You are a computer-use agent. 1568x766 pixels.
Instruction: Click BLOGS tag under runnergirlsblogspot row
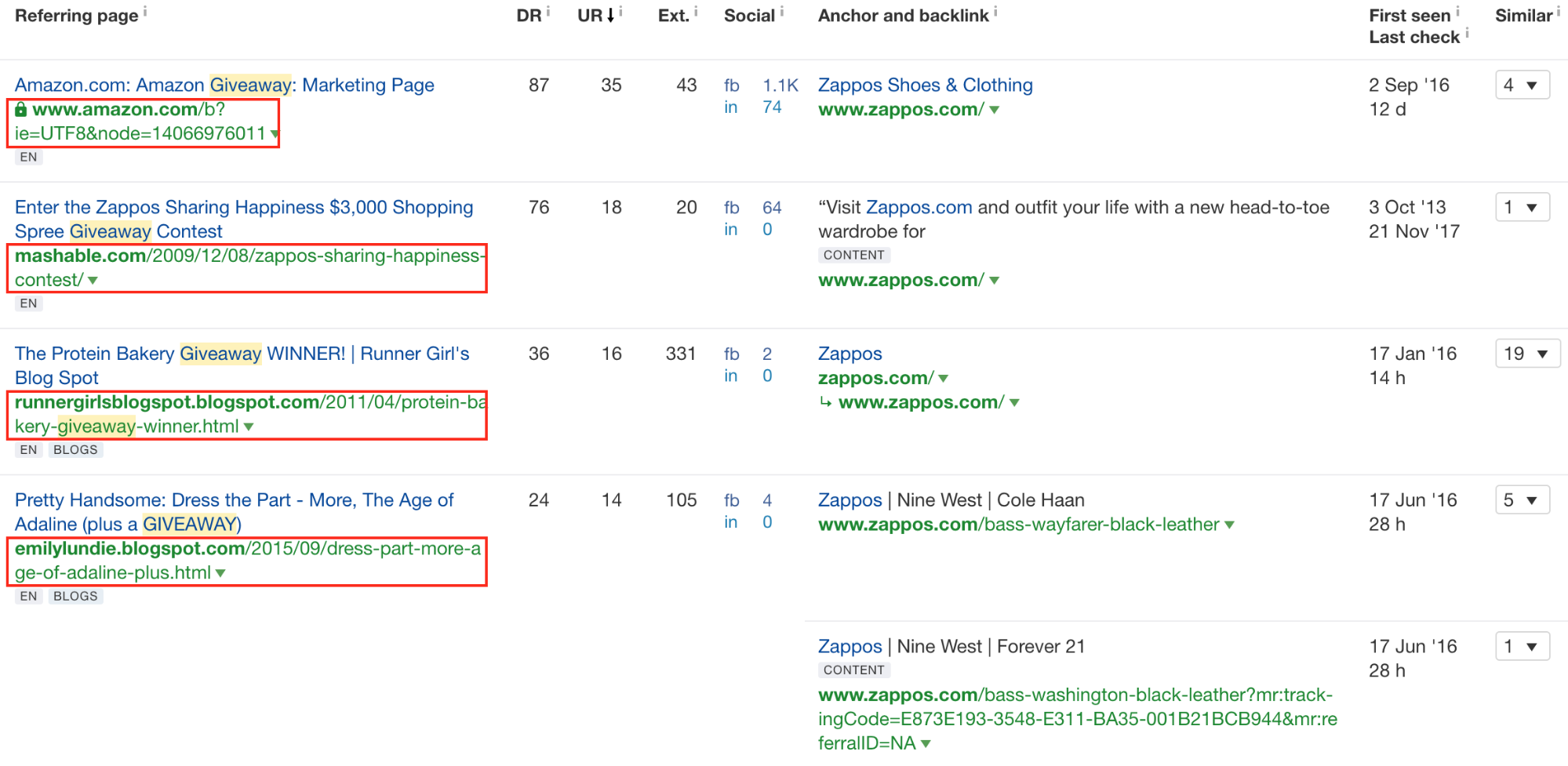coord(75,450)
